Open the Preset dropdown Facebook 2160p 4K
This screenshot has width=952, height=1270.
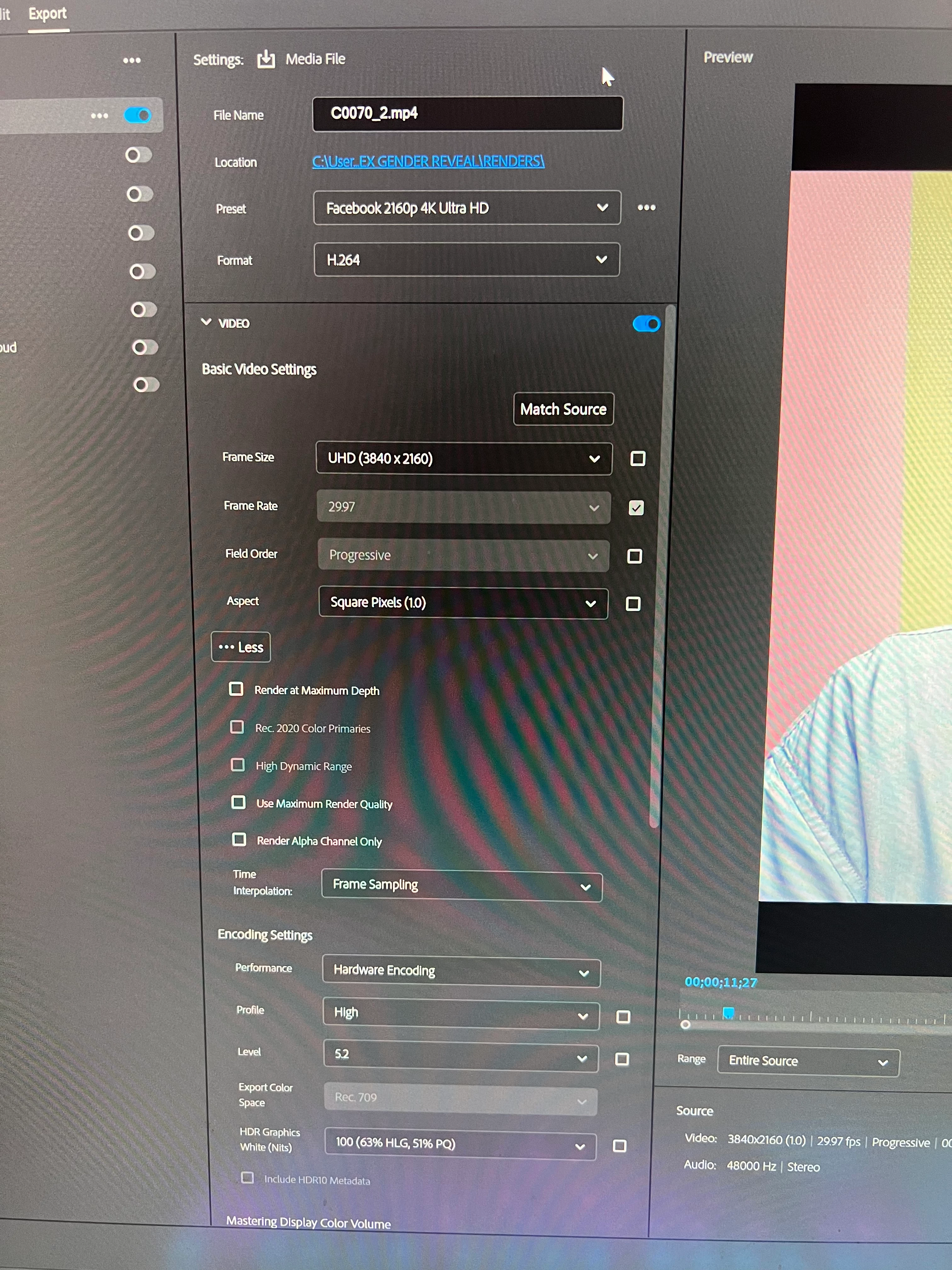[x=467, y=208]
